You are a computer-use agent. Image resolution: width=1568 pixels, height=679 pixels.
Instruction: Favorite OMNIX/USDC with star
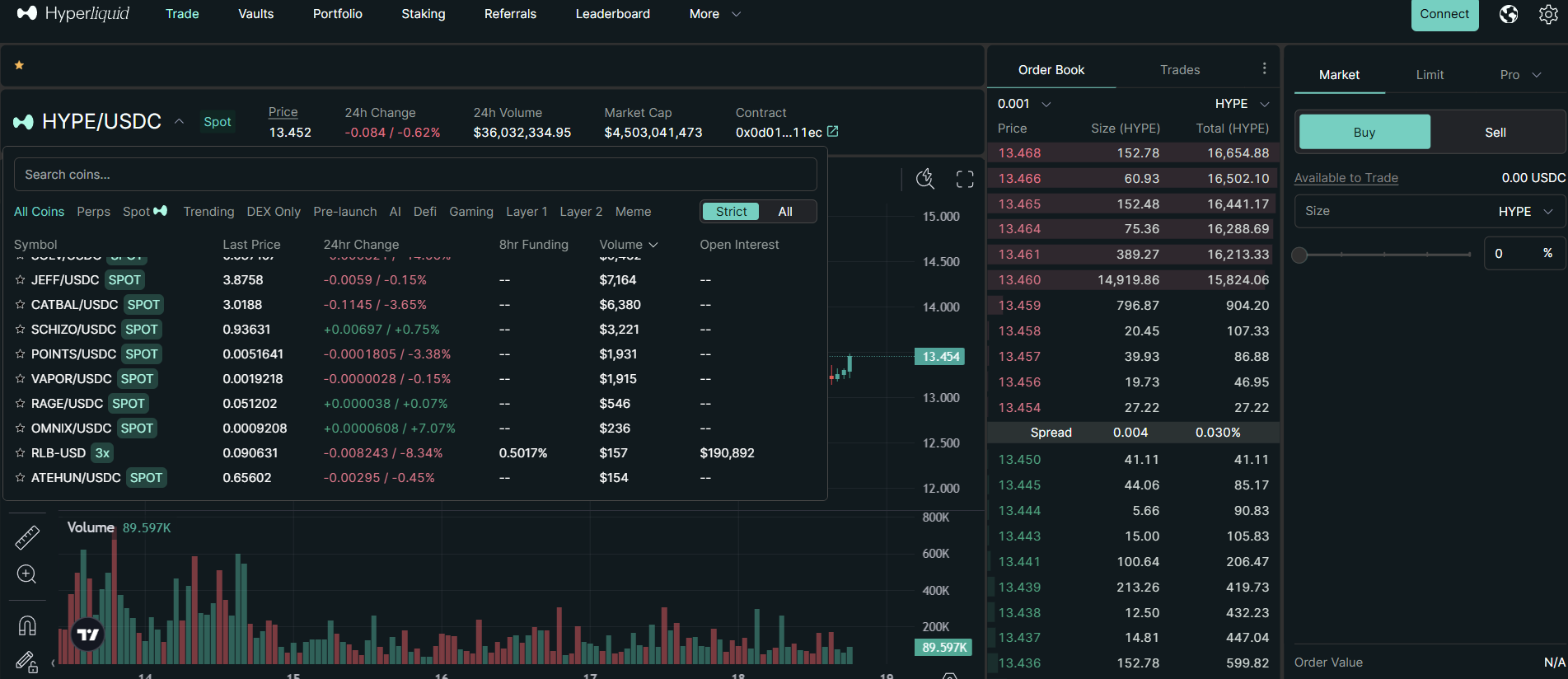(x=20, y=428)
